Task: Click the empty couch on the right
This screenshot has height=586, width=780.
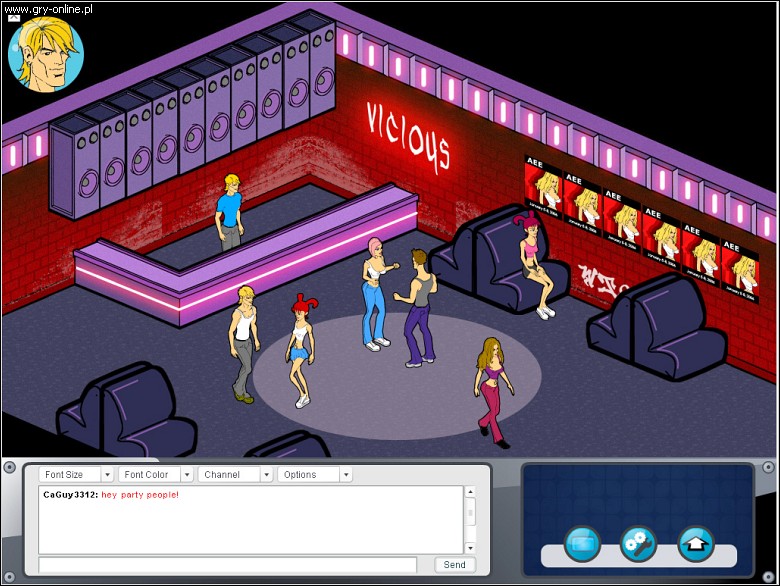Action: click(657, 328)
